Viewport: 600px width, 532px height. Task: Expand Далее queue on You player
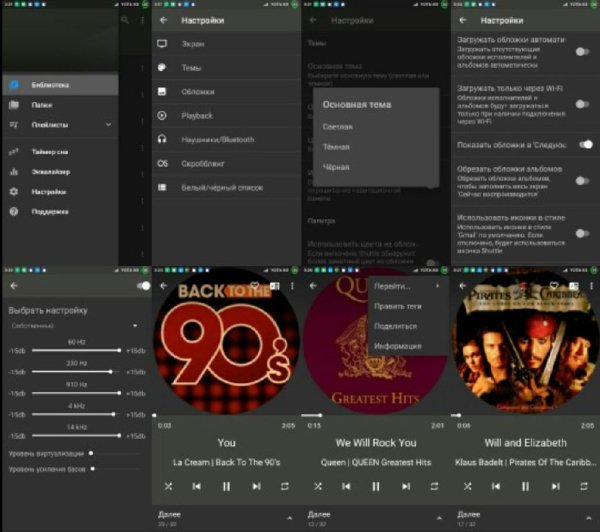pyautogui.click(x=290, y=518)
